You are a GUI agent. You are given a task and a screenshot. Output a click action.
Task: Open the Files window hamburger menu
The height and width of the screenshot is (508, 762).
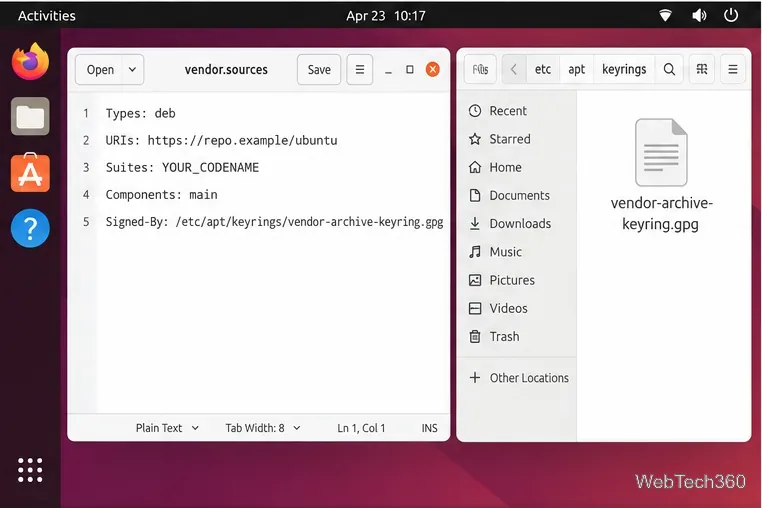click(x=733, y=70)
